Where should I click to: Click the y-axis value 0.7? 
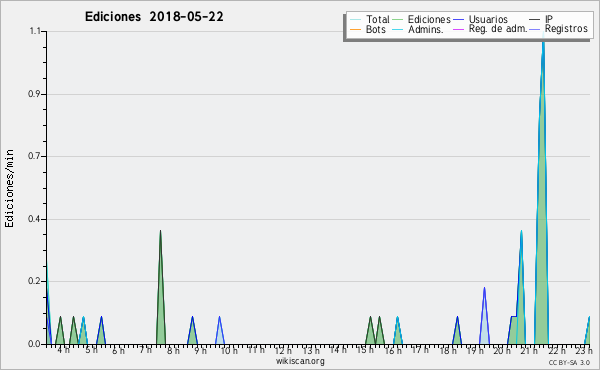34,156
